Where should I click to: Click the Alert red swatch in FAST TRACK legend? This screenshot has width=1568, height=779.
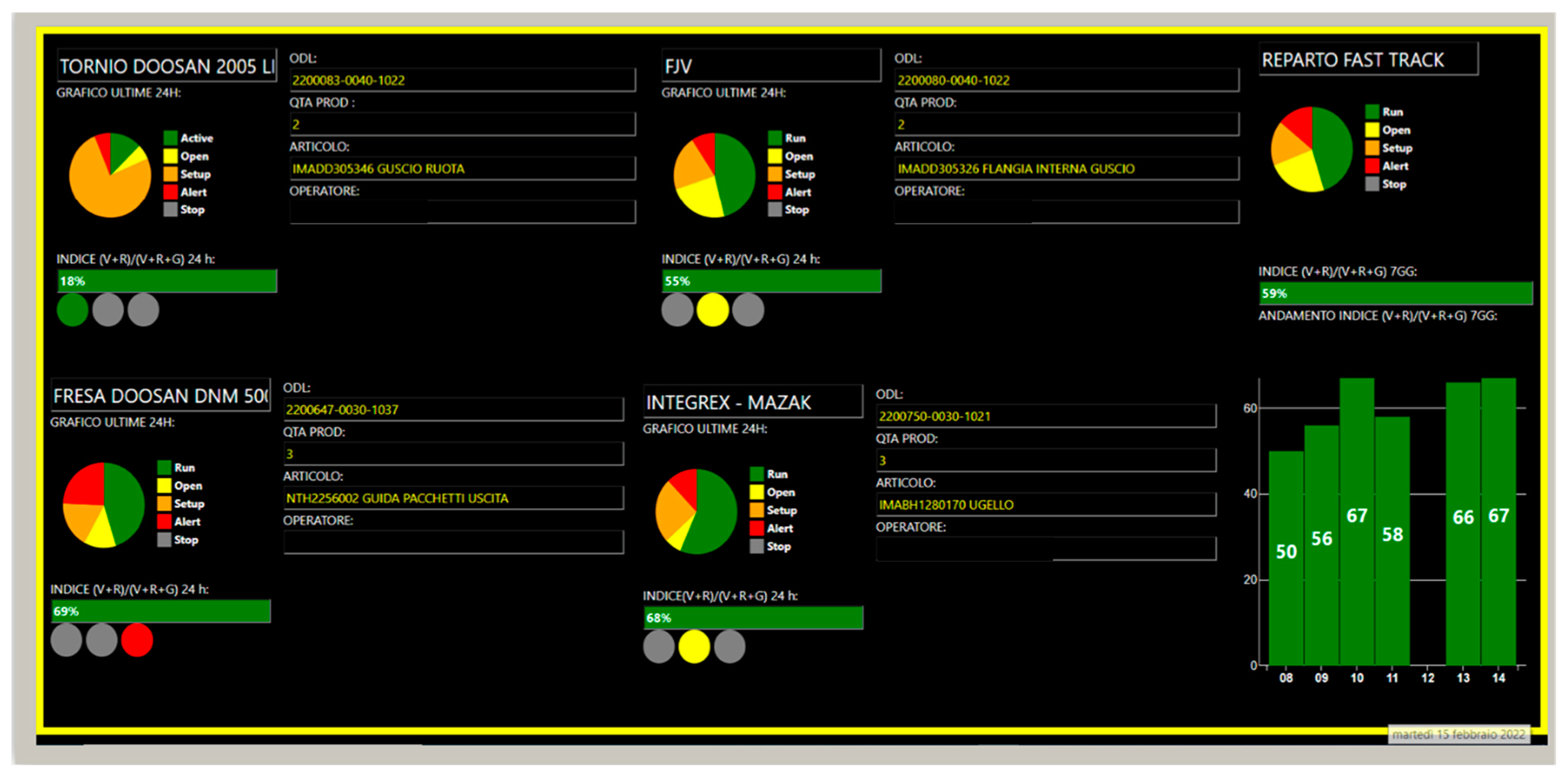tap(1372, 166)
